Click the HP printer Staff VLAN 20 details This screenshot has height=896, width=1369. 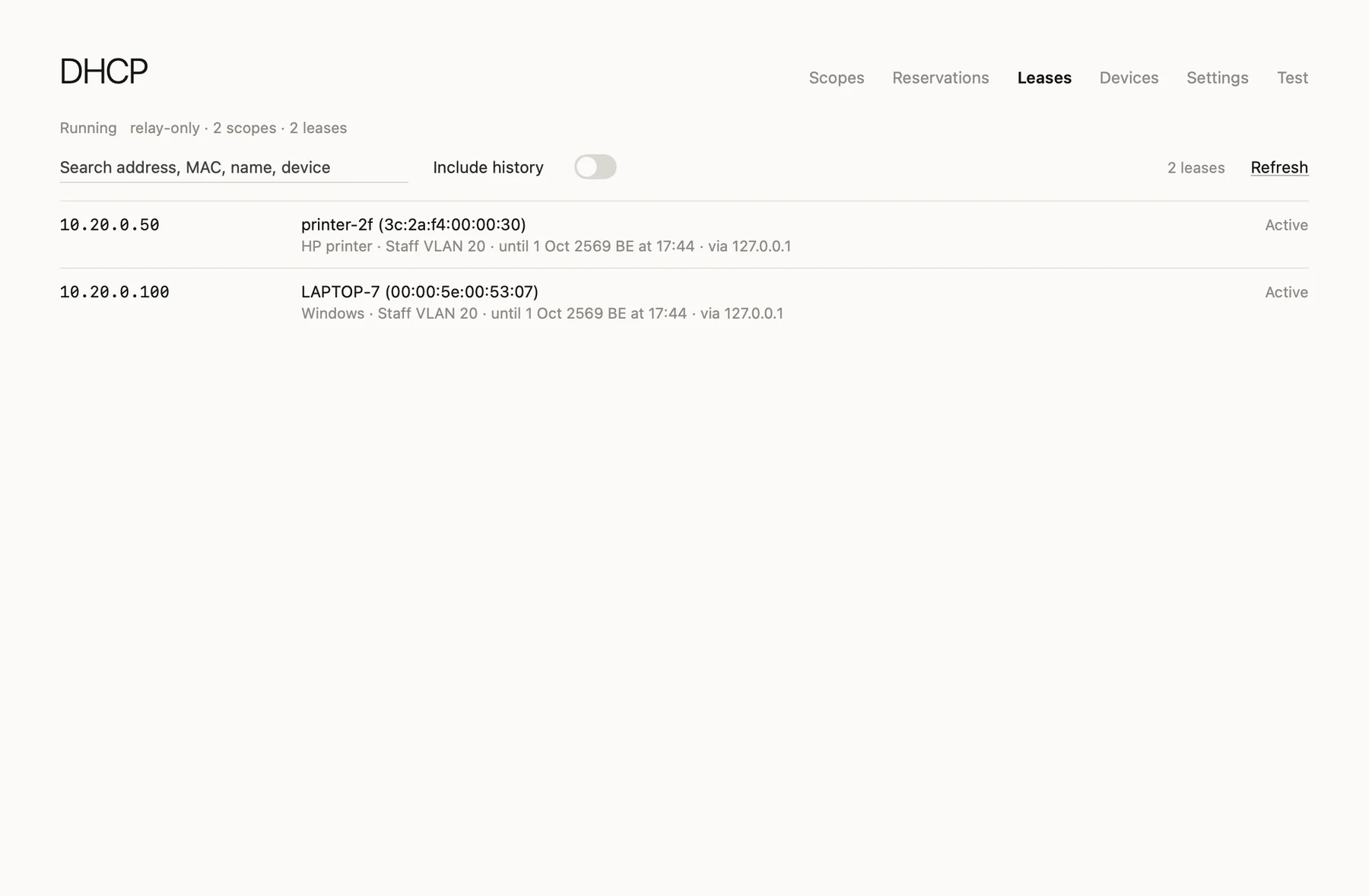(546, 246)
